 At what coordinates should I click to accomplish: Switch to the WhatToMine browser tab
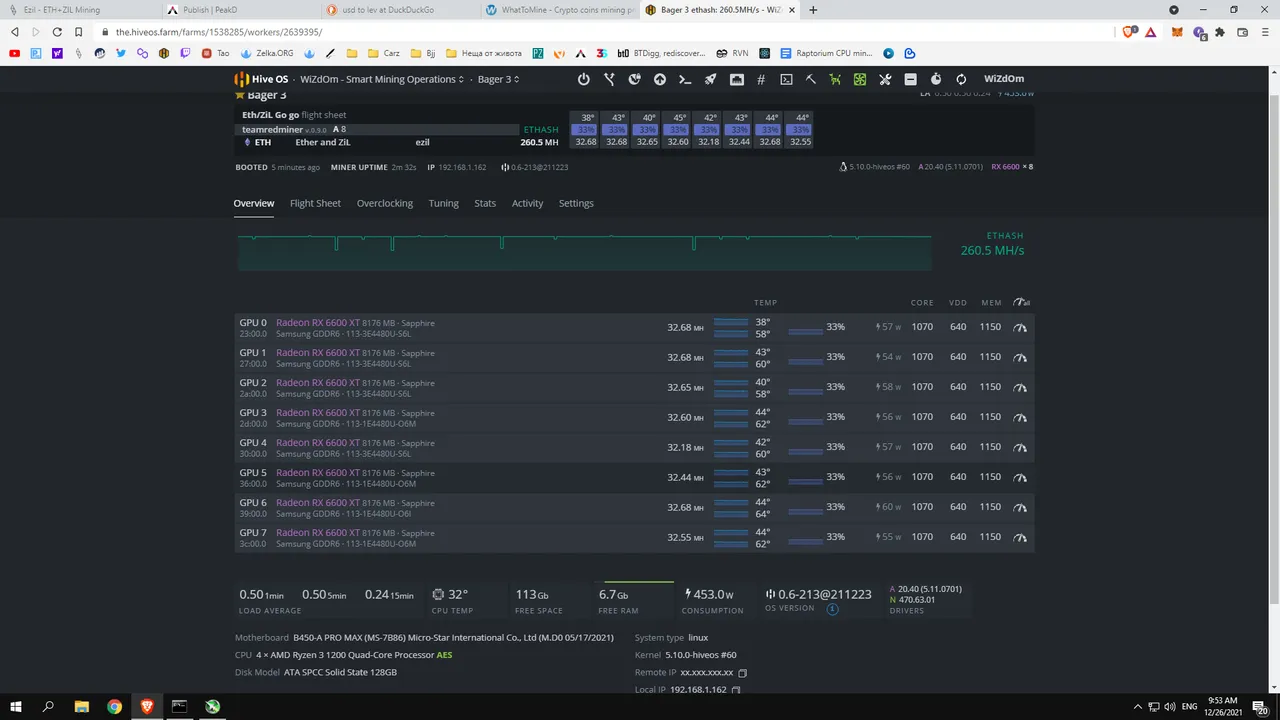tap(558, 10)
